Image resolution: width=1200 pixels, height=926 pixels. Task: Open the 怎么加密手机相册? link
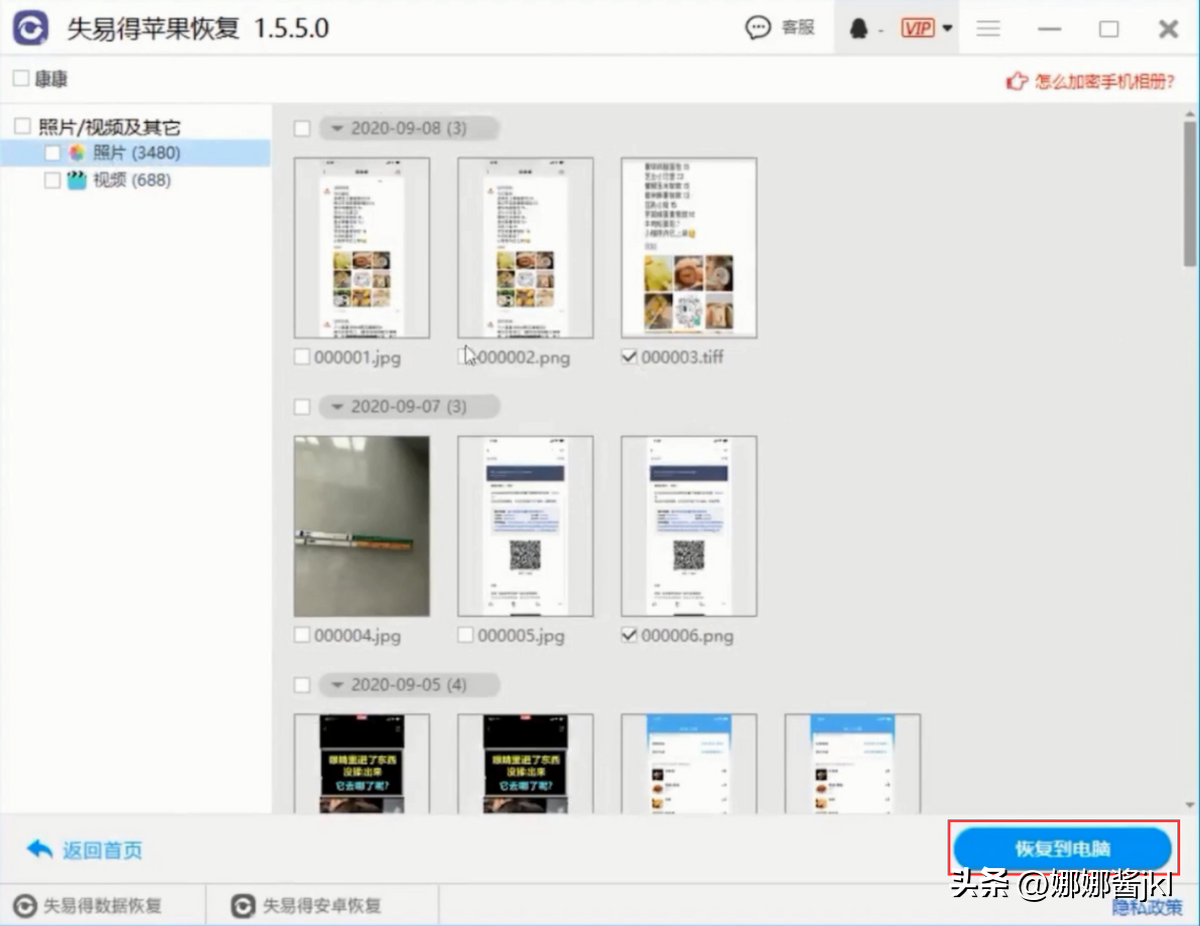click(x=1105, y=82)
